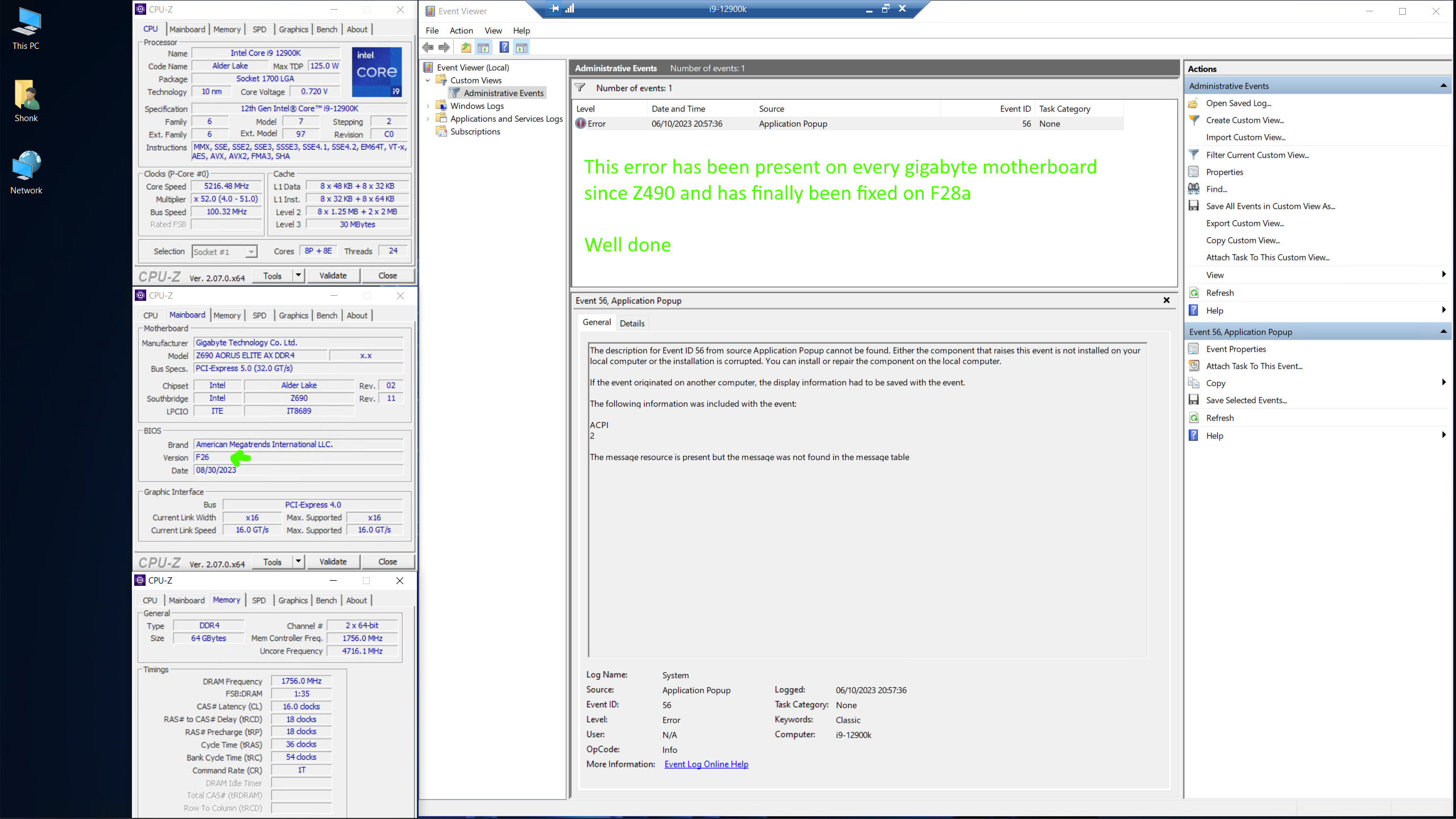Click the Save Selected Events floppy icon
The image size is (1456, 819).
[x=1194, y=400]
